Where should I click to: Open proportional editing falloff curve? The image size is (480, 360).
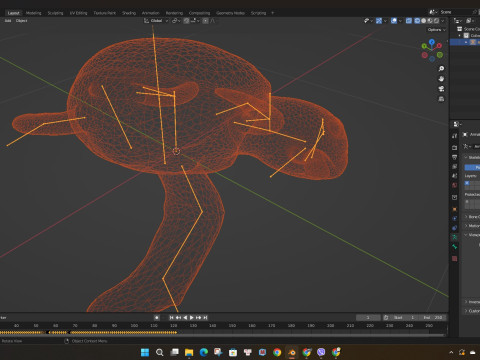click(212, 21)
